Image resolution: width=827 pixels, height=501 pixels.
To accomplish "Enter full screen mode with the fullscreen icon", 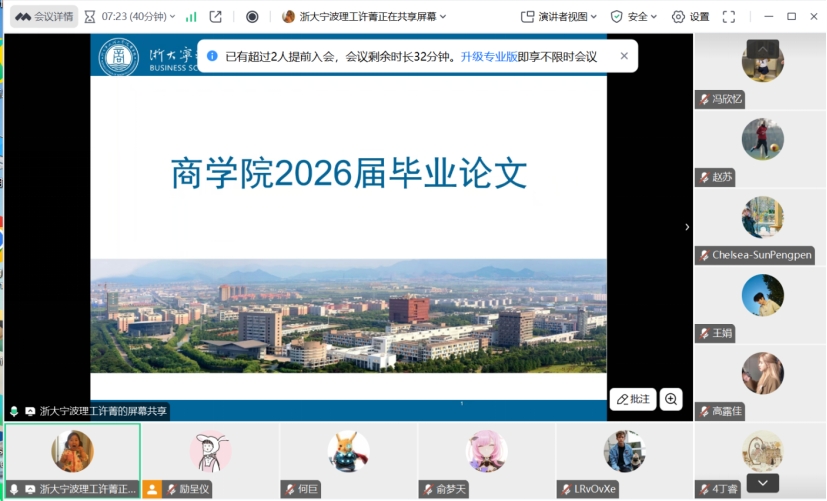I will coord(729,17).
